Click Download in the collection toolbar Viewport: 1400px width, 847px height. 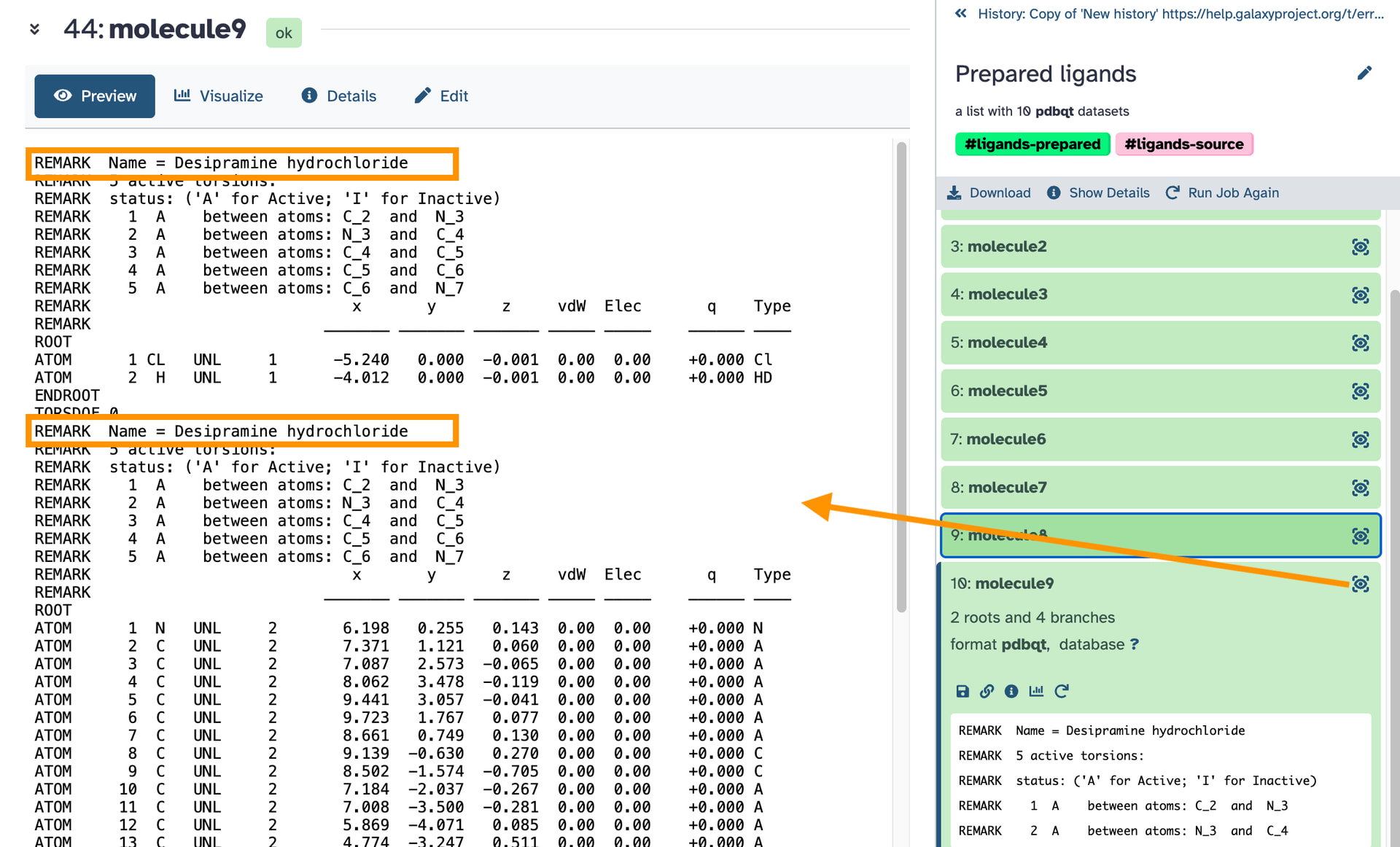(x=989, y=192)
